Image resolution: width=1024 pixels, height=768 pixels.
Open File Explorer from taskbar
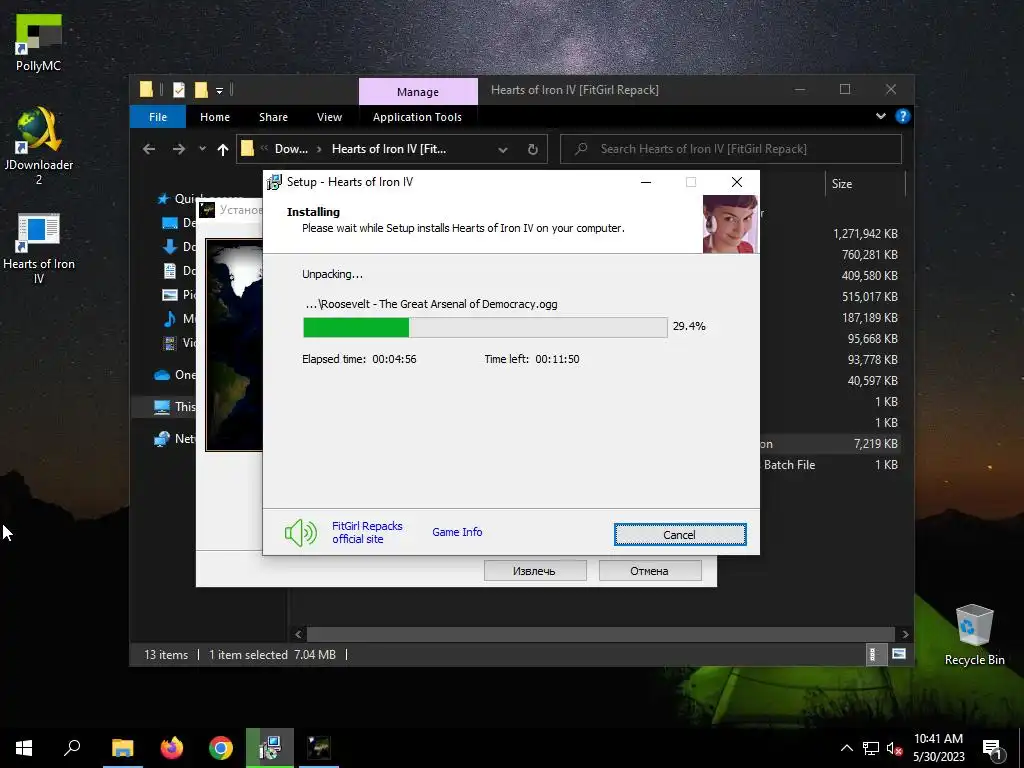pyautogui.click(x=123, y=748)
